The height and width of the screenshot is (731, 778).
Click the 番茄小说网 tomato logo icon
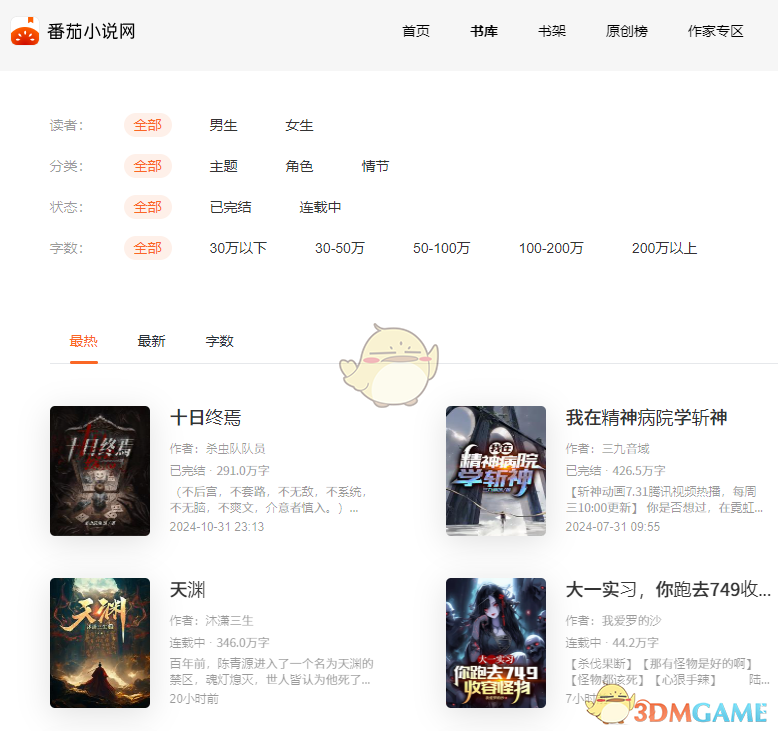24,32
